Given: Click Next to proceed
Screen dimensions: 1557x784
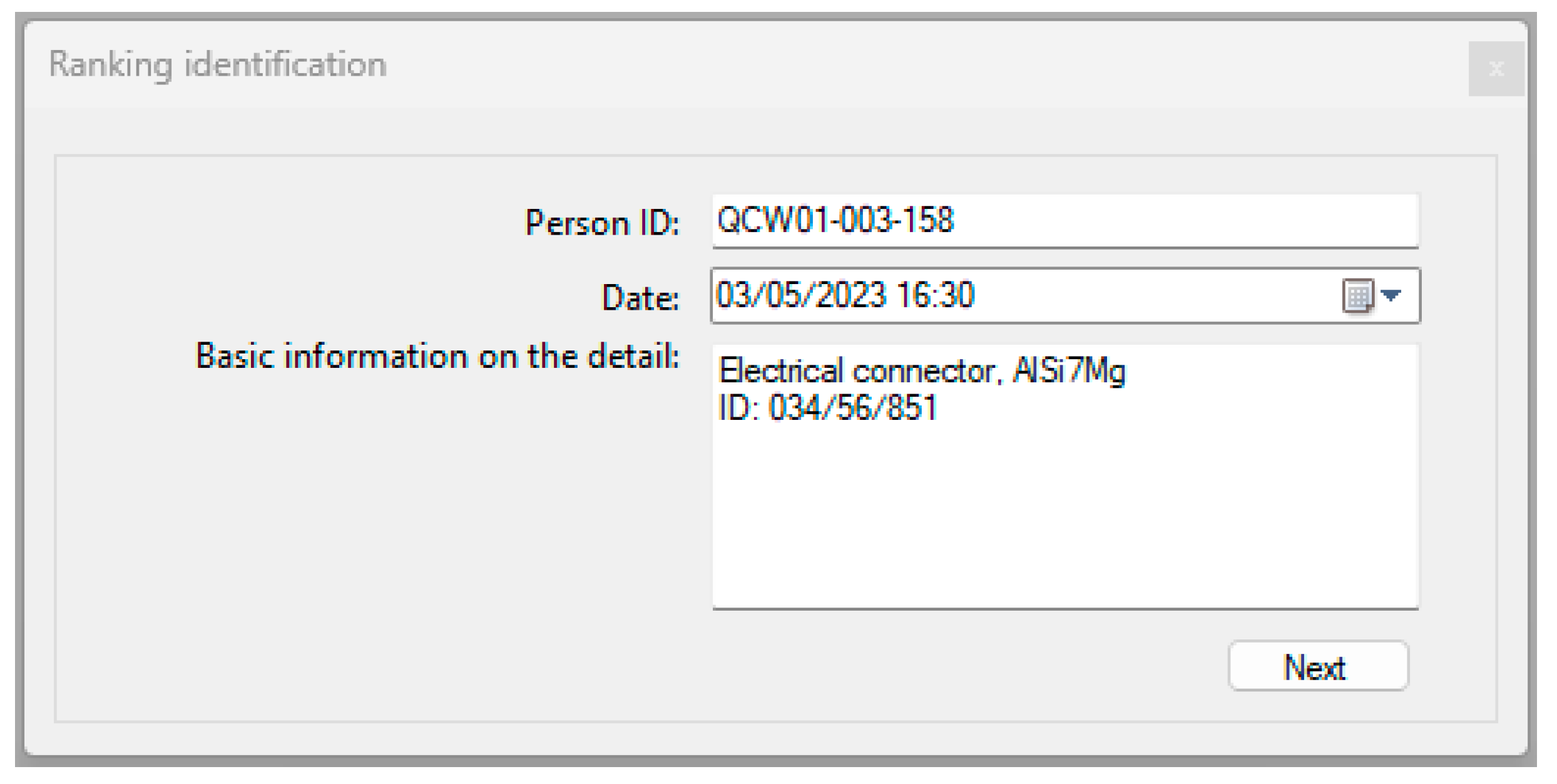Looking at the screenshot, I should 1316,667.
